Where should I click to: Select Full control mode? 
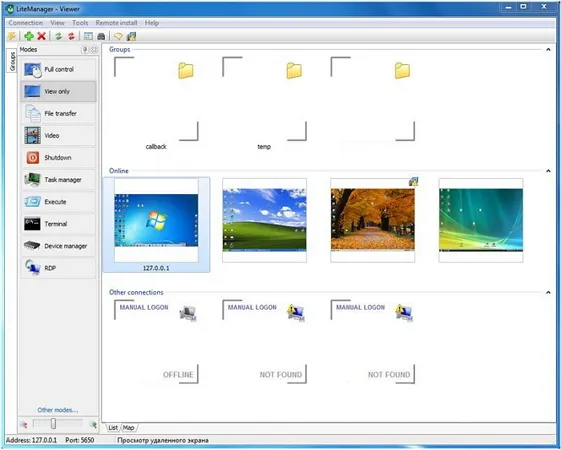click(x=58, y=69)
